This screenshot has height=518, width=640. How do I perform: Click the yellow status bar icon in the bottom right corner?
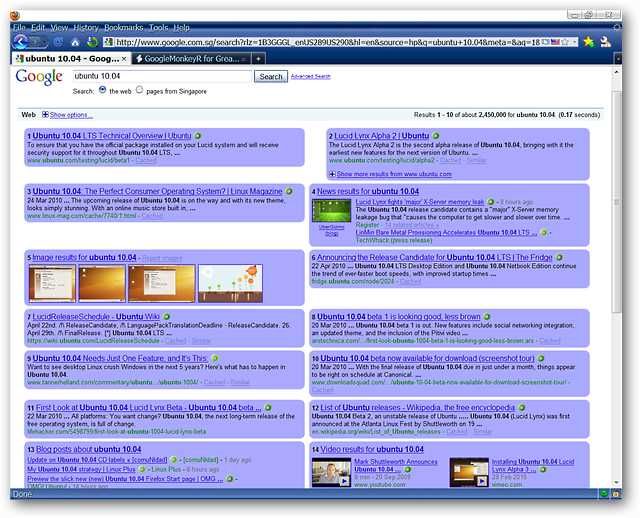616,494
